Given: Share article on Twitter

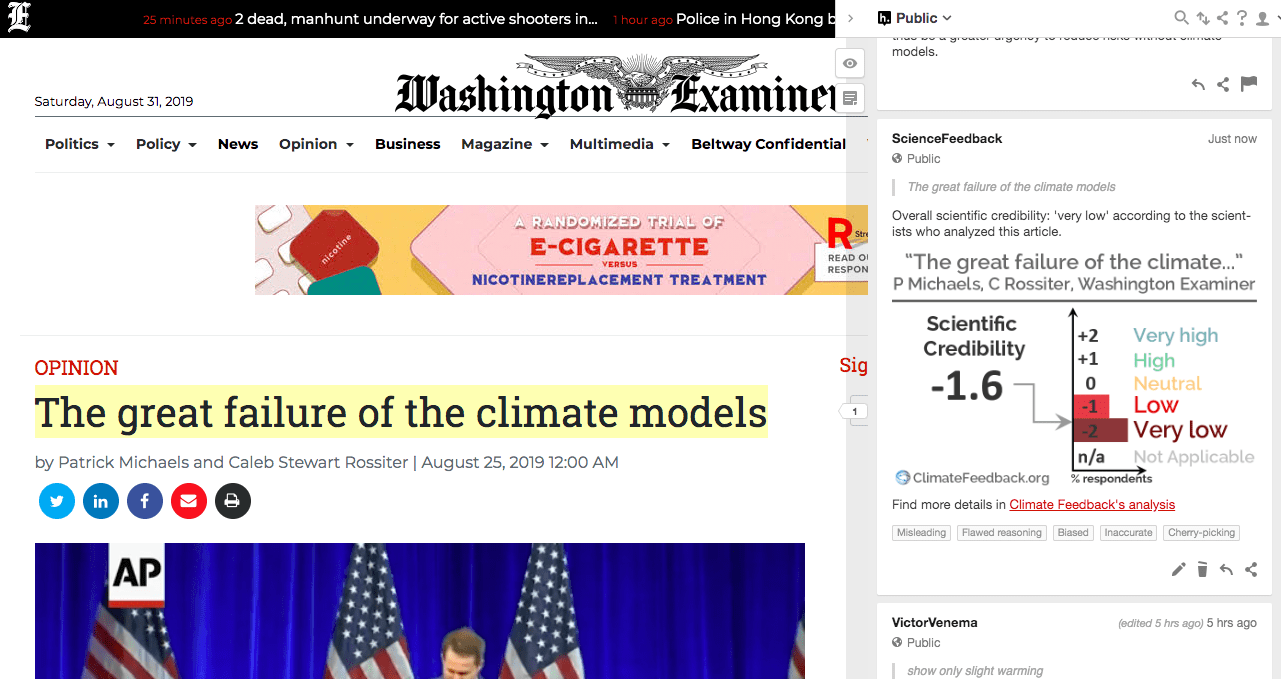Looking at the screenshot, I should click(x=57, y=501).
